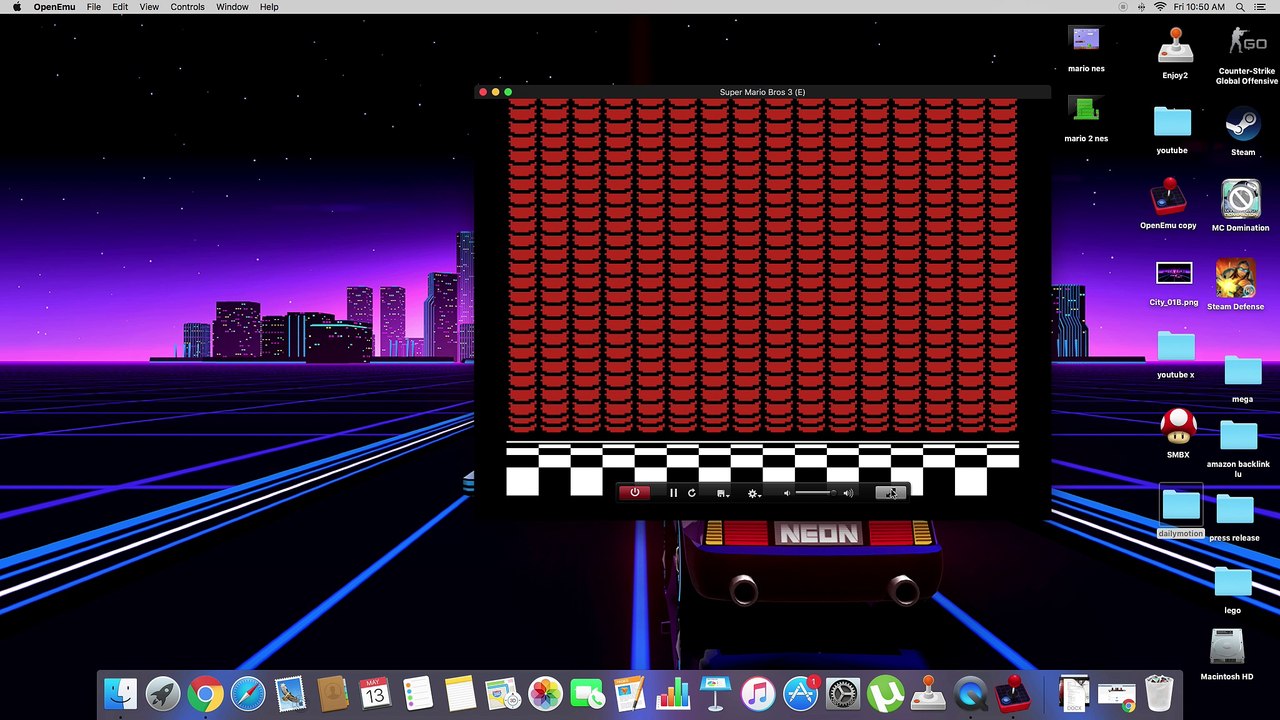Click the Wi-Fi status icon
This screenshot has width=1280, height=720.
1160,7
